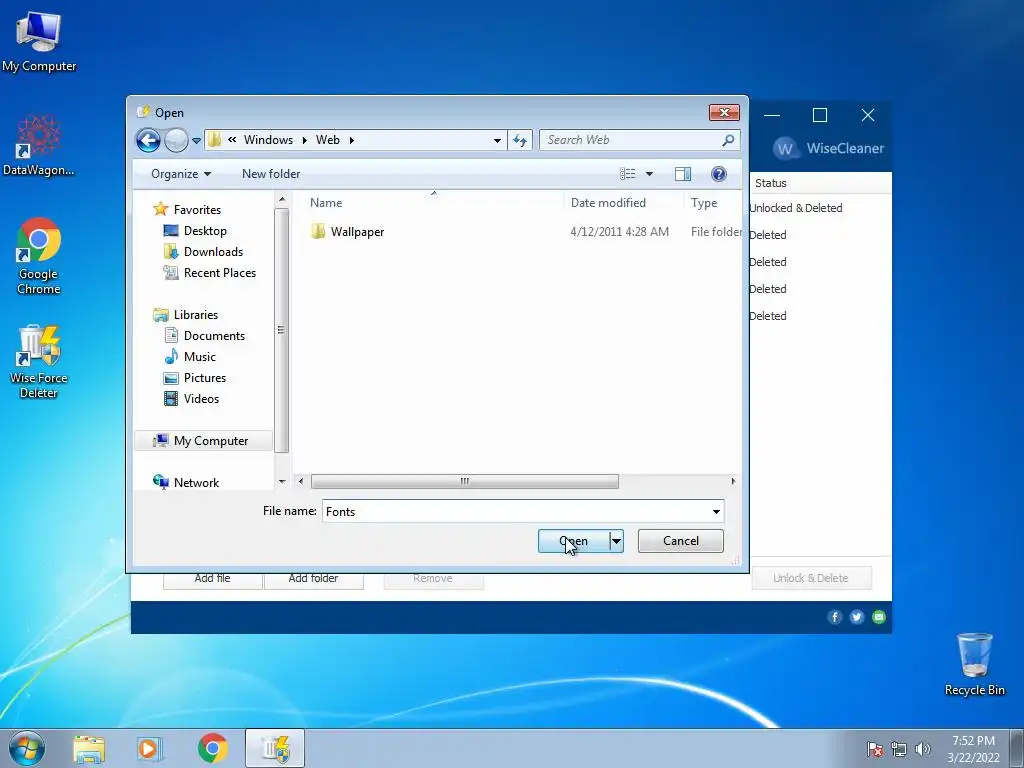Open Windows Media Player from taskbar
This screenshot has height=768, width=1024.
point(150,748)
